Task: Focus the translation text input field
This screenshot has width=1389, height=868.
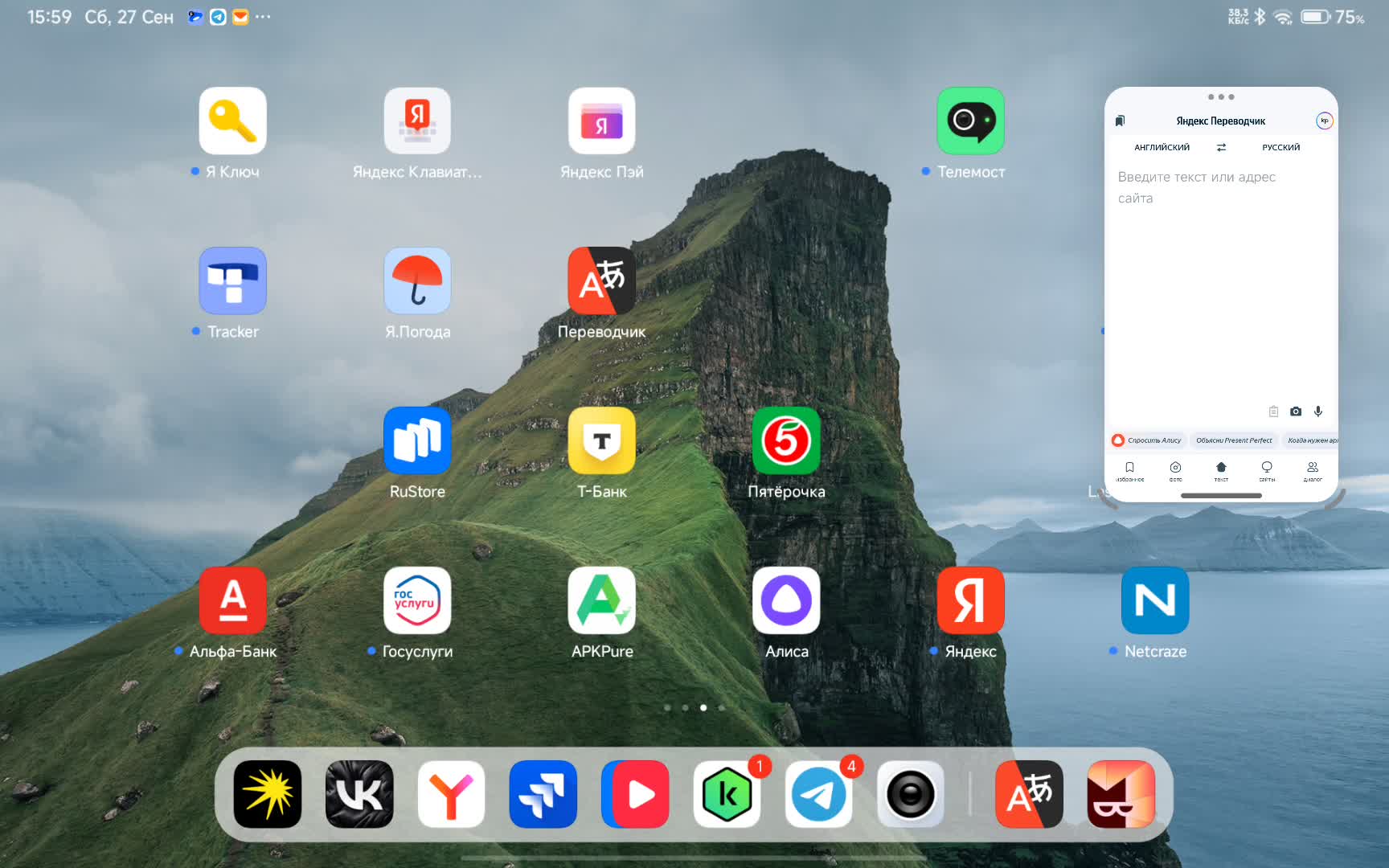Action: (x=1221, y=281)
